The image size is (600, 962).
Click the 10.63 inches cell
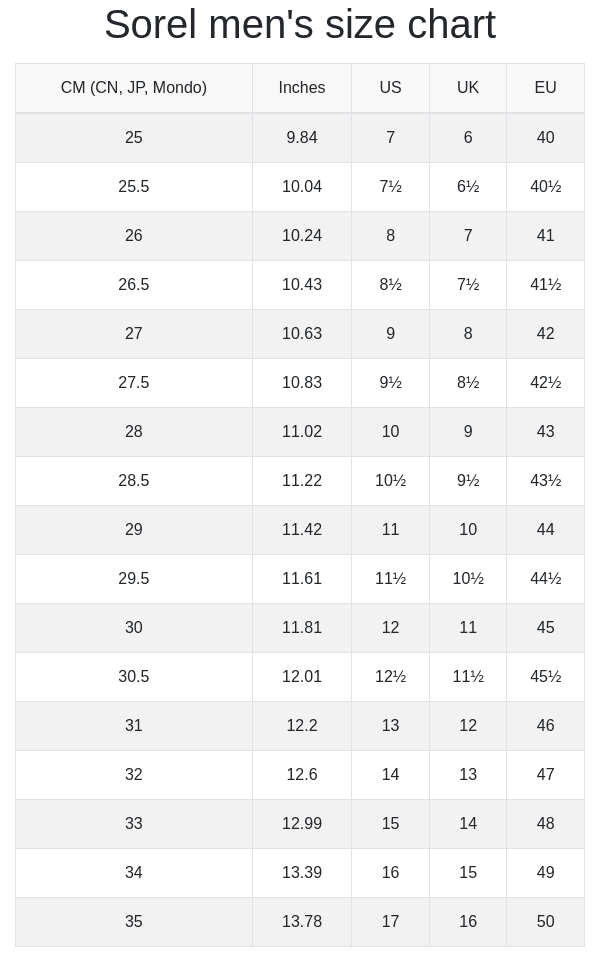(302, 334)
